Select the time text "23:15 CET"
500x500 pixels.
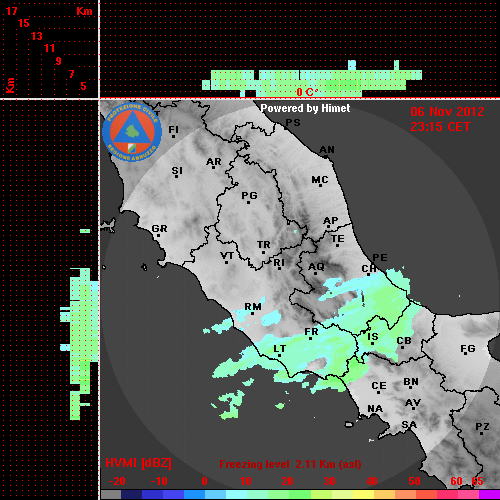click(440, 127)
